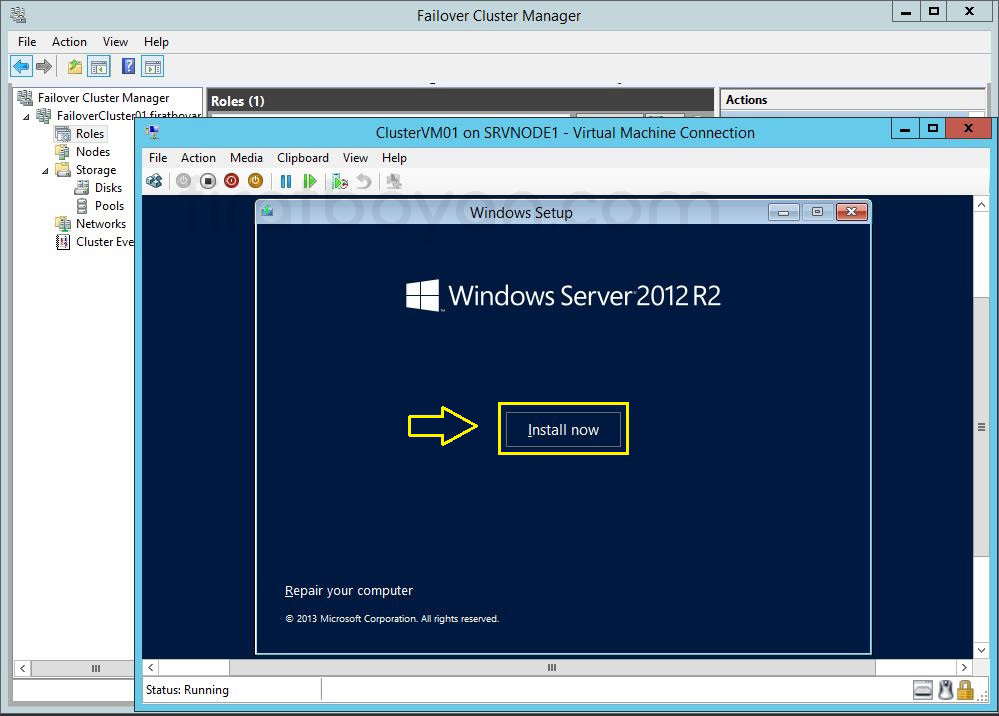999x716 pixels.
Task: Click VM view horizontal scrollbar right arrow
Action: click(964, 668)
